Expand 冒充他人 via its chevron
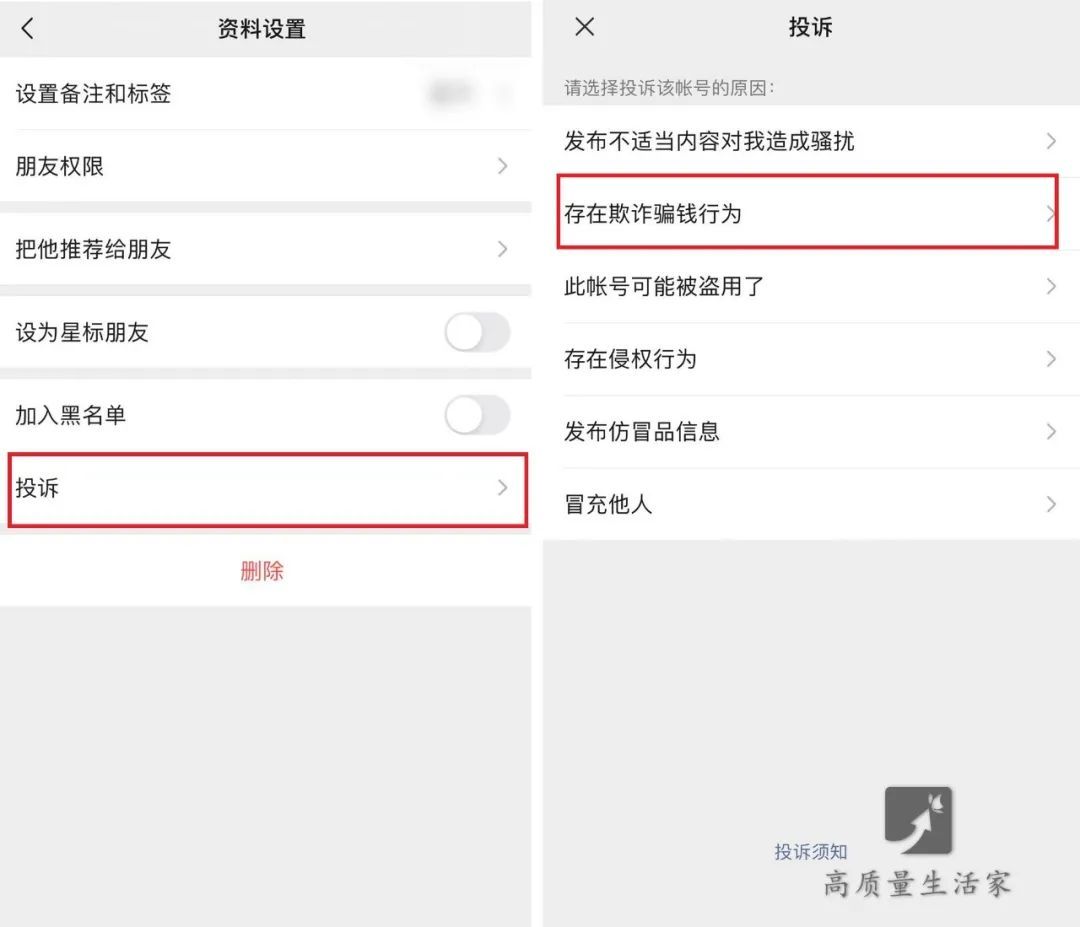The width and height of the screenshot is (1080, 927). 1051,504
